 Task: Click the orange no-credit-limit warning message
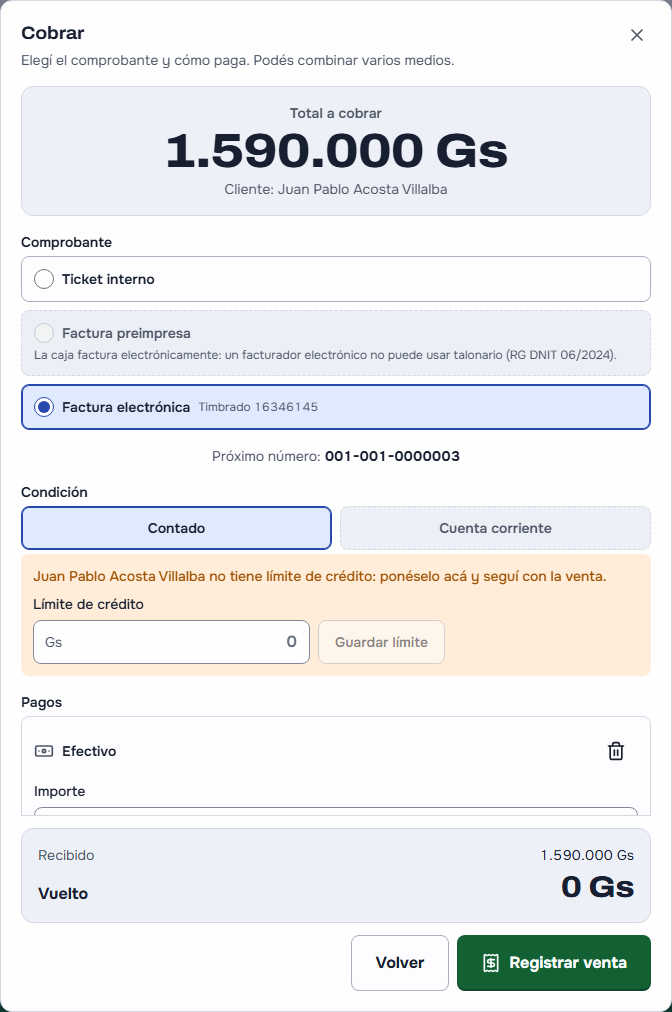(x=320, y=576)
